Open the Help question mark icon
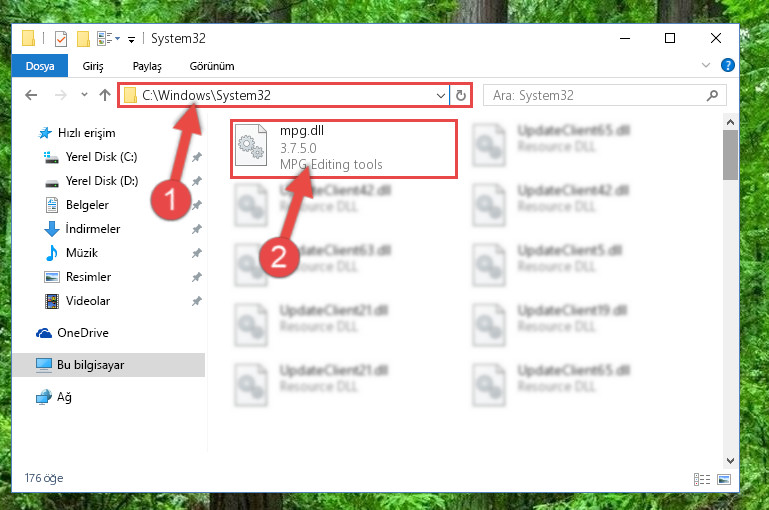This screenshot has height=510, width=769. coord(727,65)
